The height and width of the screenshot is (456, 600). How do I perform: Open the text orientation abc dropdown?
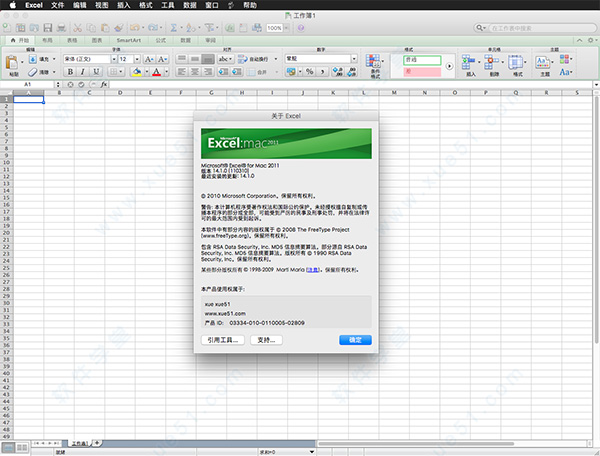coord(225,59)
